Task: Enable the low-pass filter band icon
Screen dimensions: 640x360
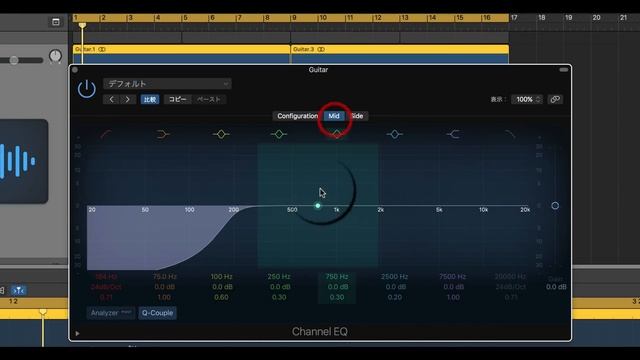Action: [x=510, y=134]
